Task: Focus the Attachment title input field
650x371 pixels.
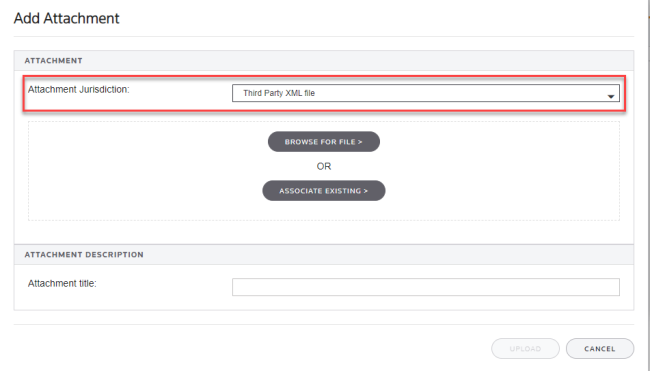Action: (x=426, y=287)
